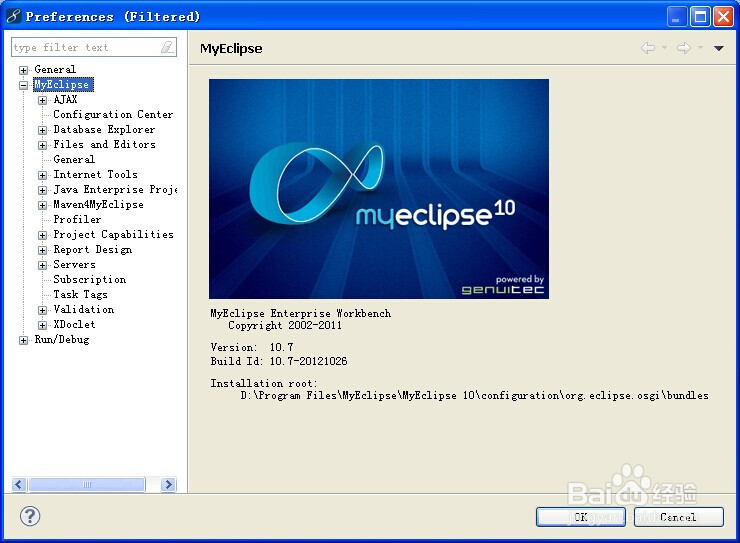
Task: Click the forward navigation arrow icon
Action: coord(684,48)
